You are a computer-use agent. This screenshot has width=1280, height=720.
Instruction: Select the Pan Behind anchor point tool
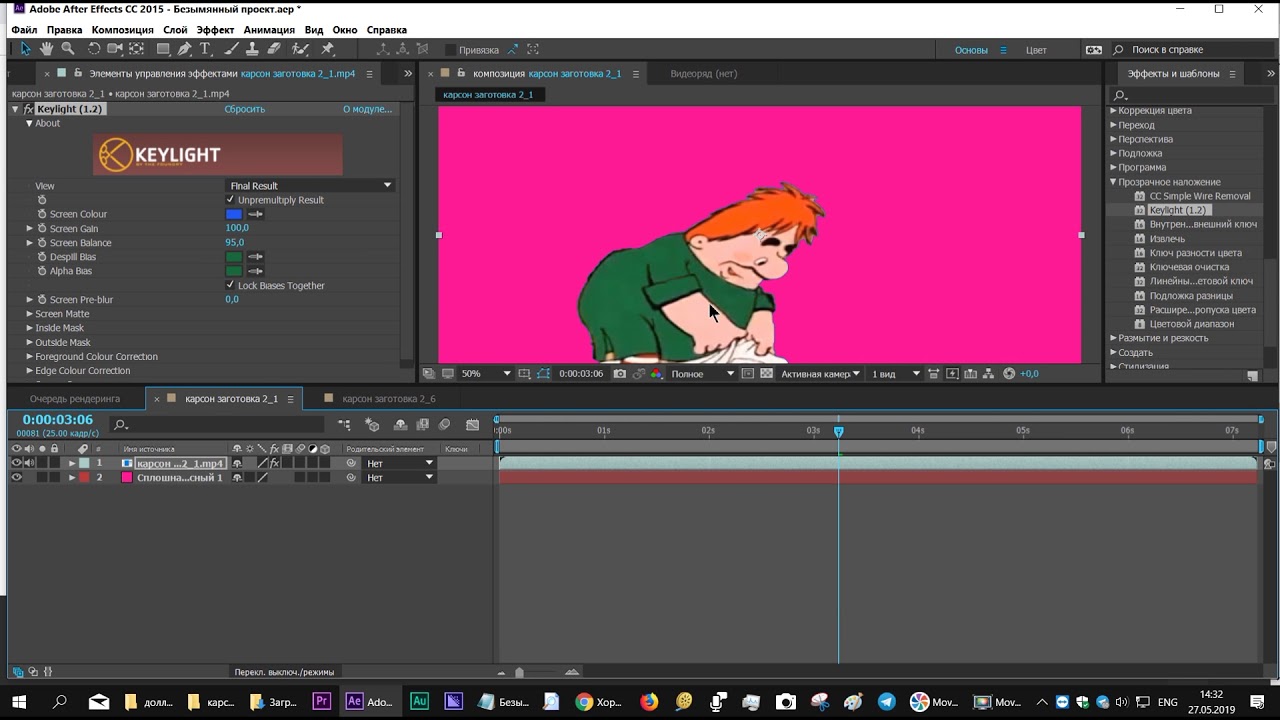pyautogui.click(x=137, y=49)
